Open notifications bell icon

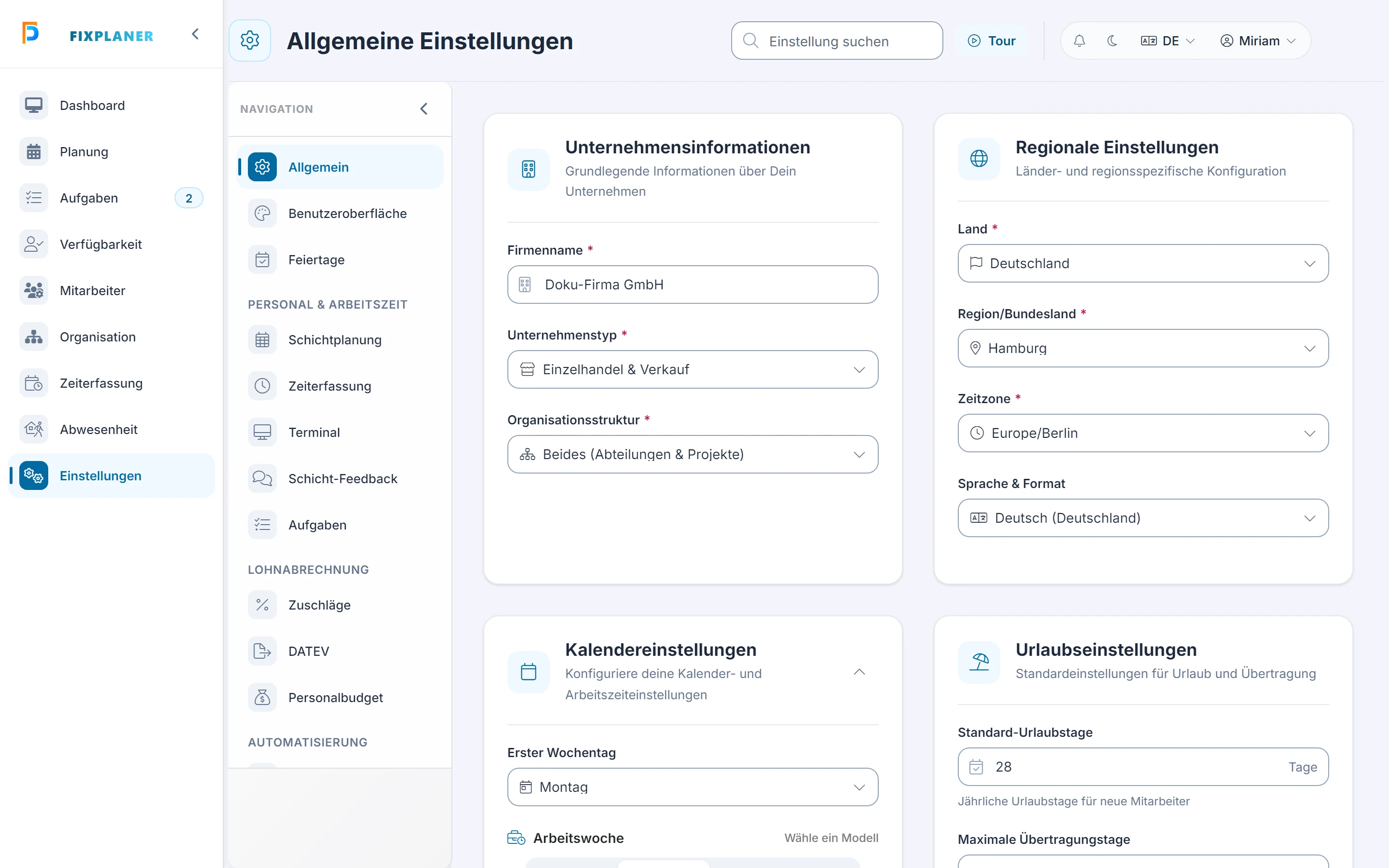click(x=1079, y=41)
